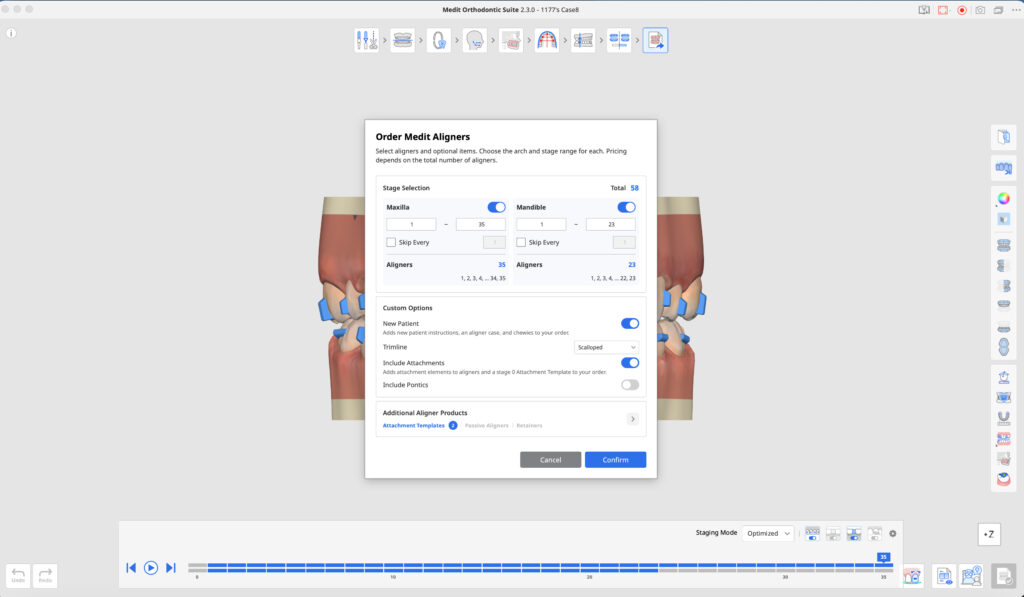The image size is (1024, 597).
Task: Toggle the fourth timeline display switch icon
Action: click(874, 534)
